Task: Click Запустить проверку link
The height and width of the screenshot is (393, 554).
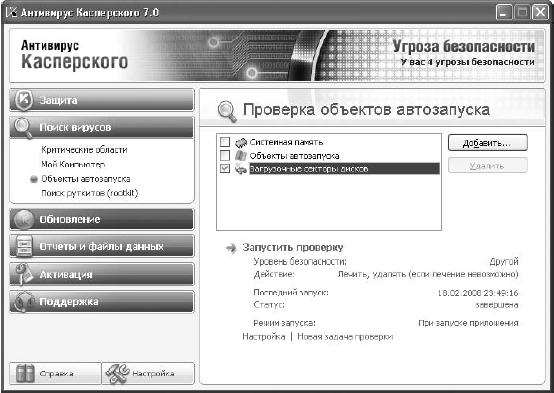Action: click(x=293, y=247)
